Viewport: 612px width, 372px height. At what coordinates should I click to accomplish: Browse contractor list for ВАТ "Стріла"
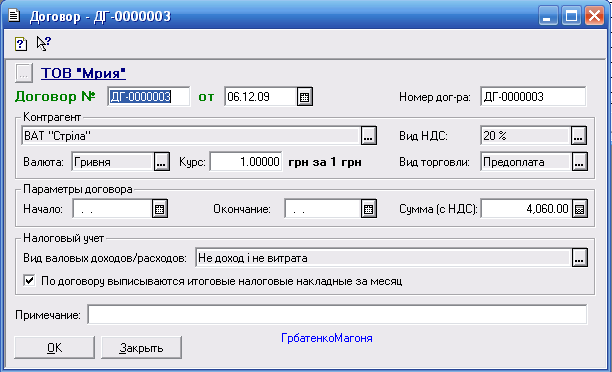pos(368,135)
